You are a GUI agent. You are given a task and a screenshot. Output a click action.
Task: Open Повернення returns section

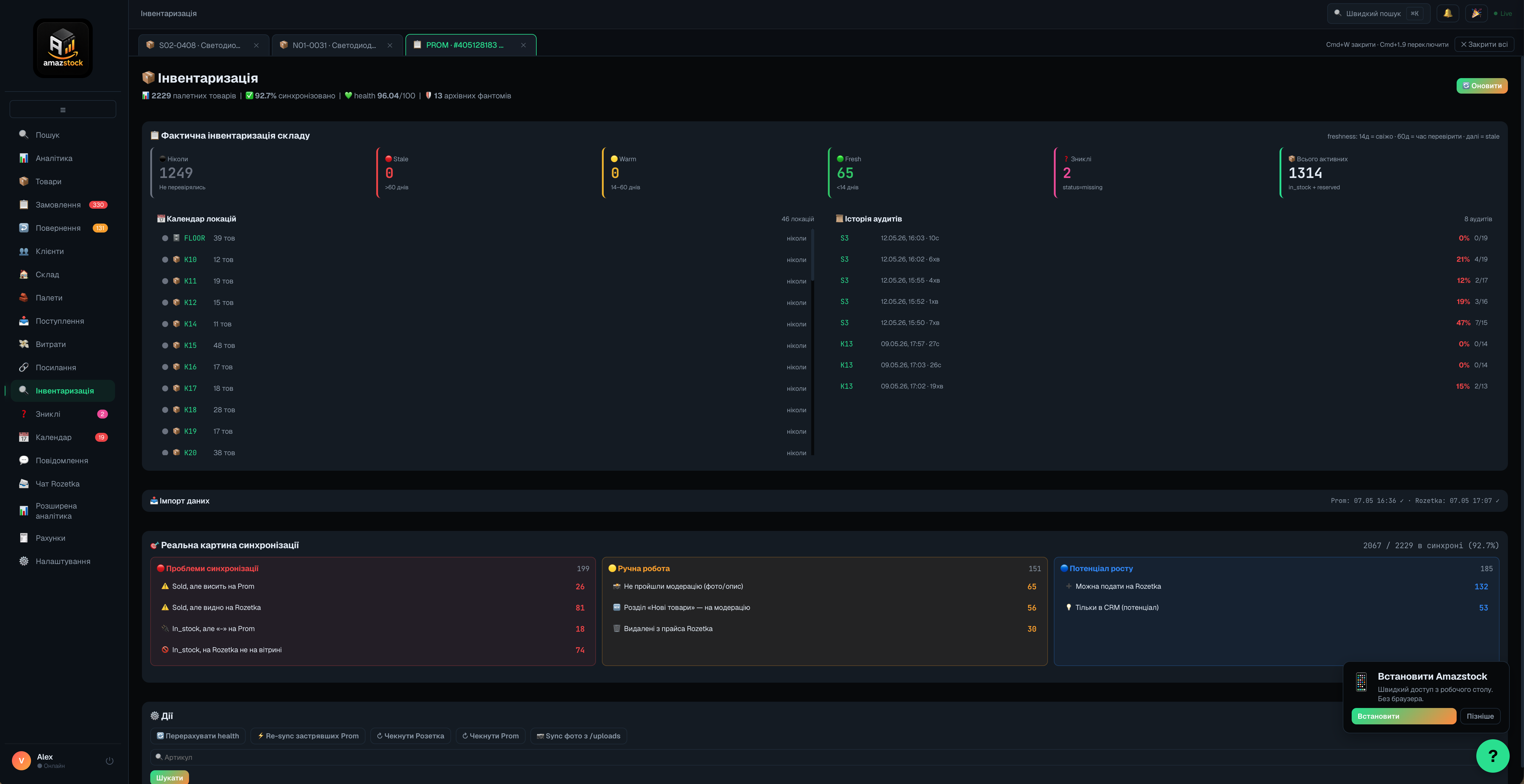click(x=63, y=228)
